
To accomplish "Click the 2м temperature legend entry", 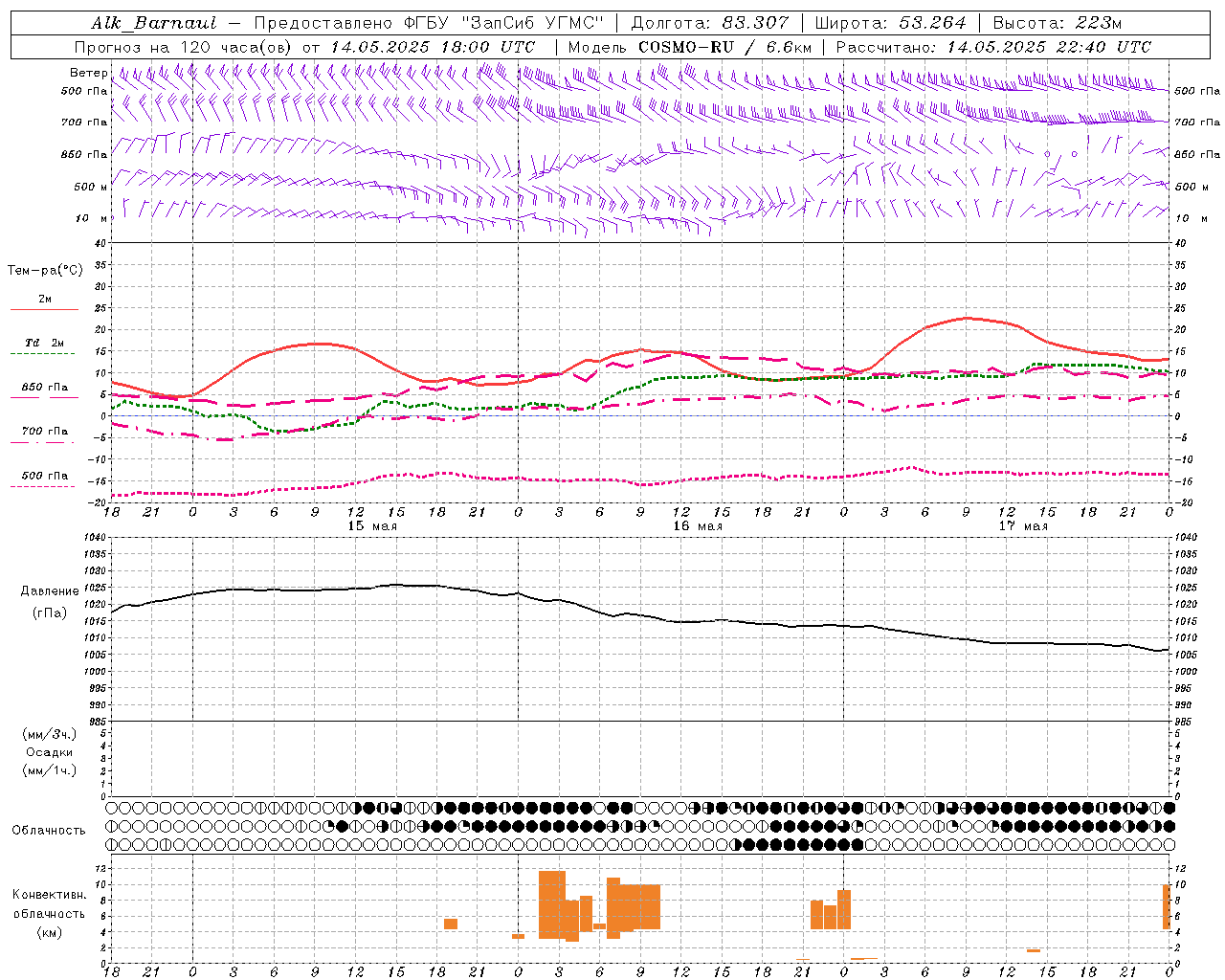I will (45, 300).
